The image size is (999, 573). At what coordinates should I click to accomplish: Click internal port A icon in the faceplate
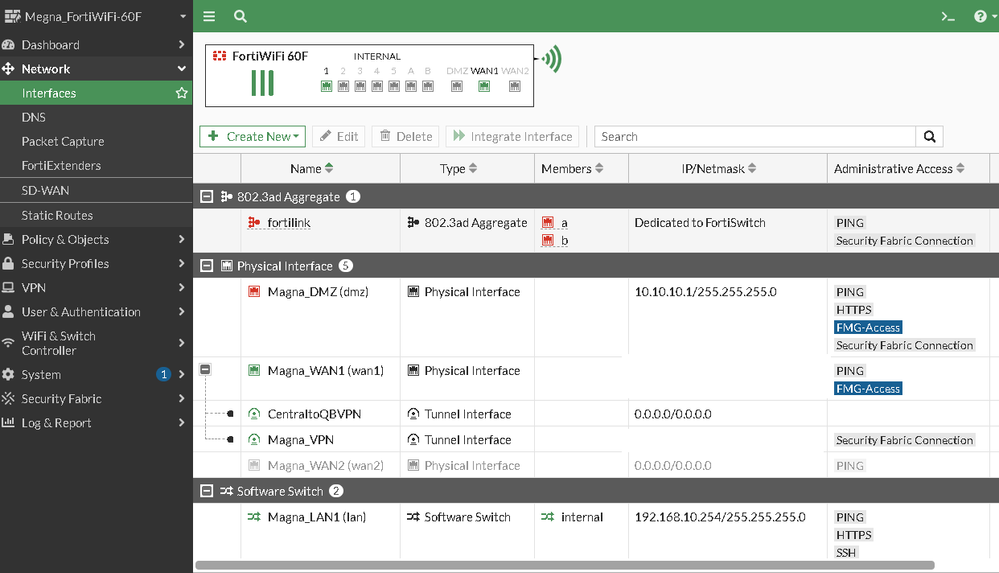click(x=411, y=86)
